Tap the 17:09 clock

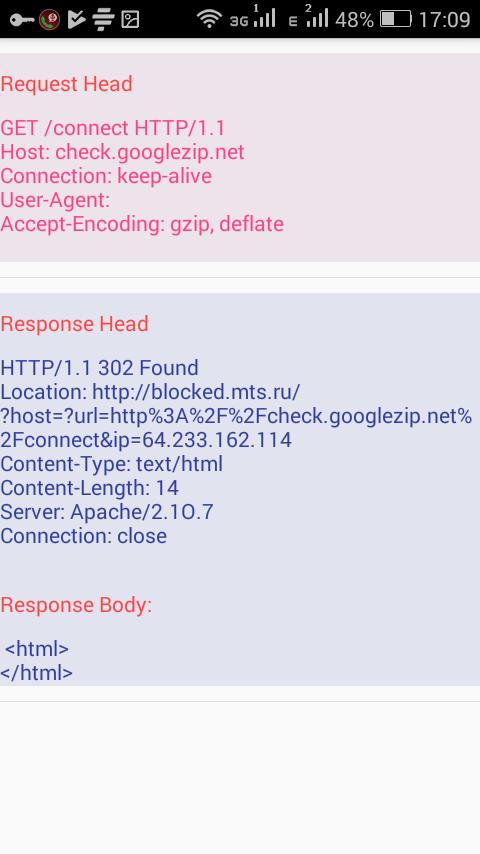444,20
